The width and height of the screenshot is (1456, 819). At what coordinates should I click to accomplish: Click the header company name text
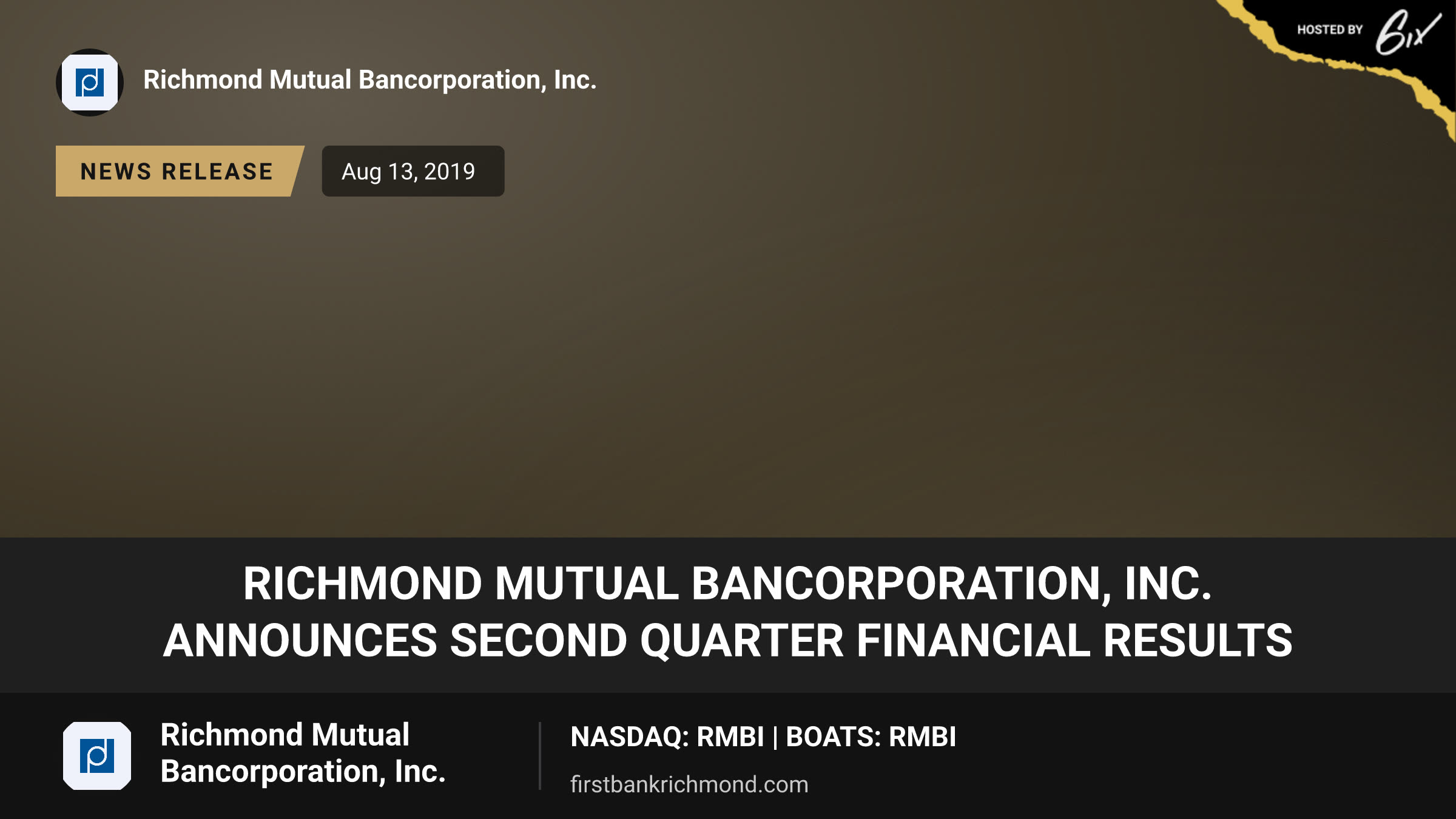click(x=370, y=80)
